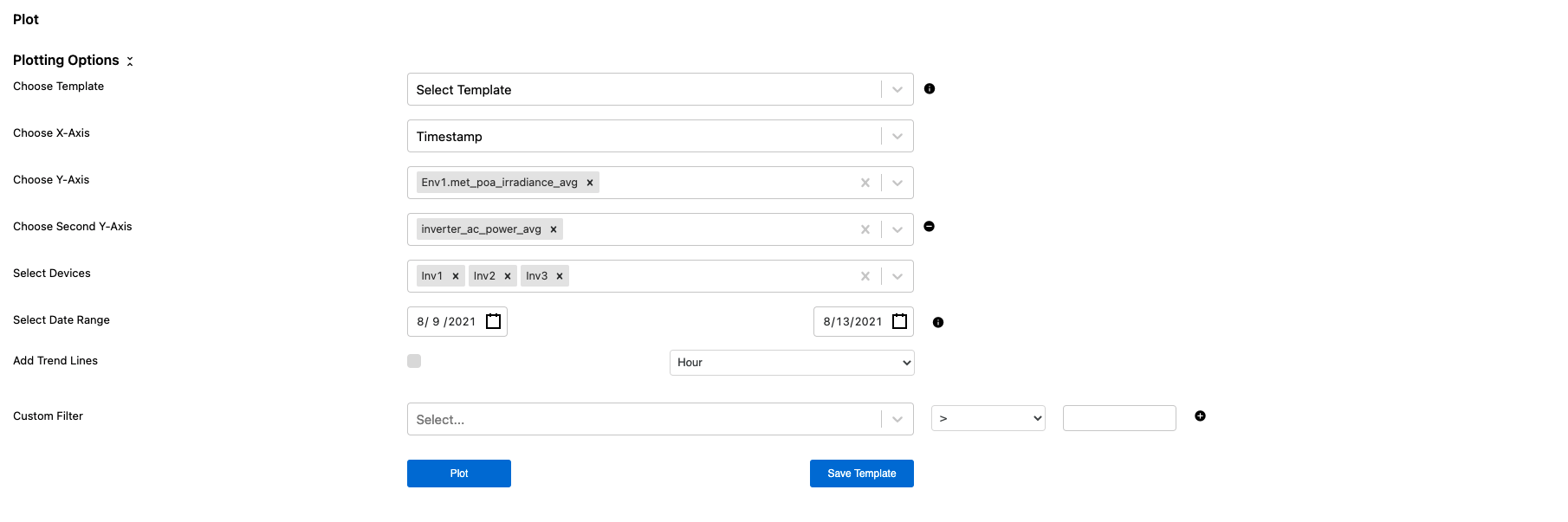
Task: Remove Inv1 from selected devices
Action: [x=456, y=276]
